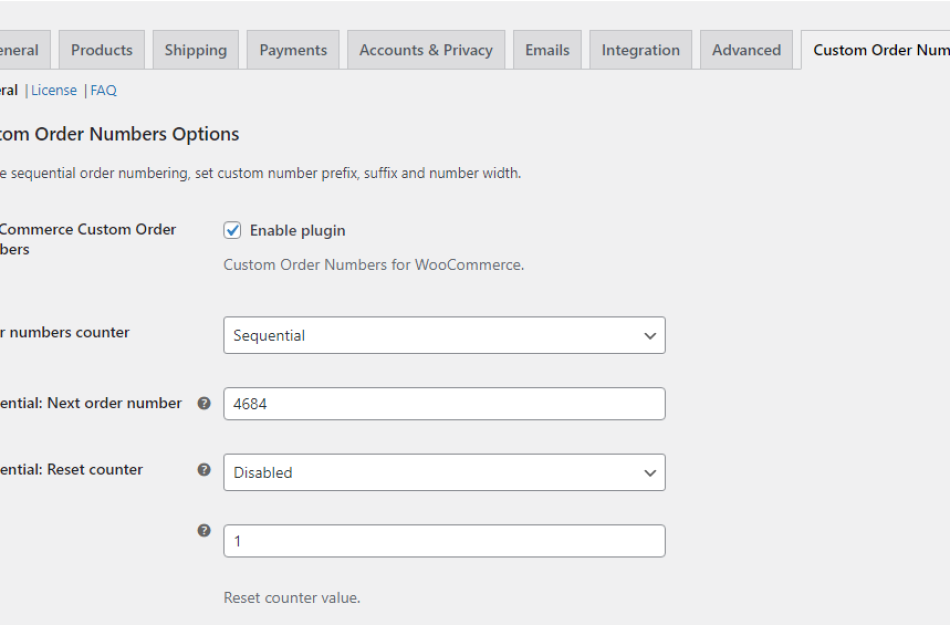The image size is (950, 625).
Task: Open the Integration tab
Action: [640, 49]
